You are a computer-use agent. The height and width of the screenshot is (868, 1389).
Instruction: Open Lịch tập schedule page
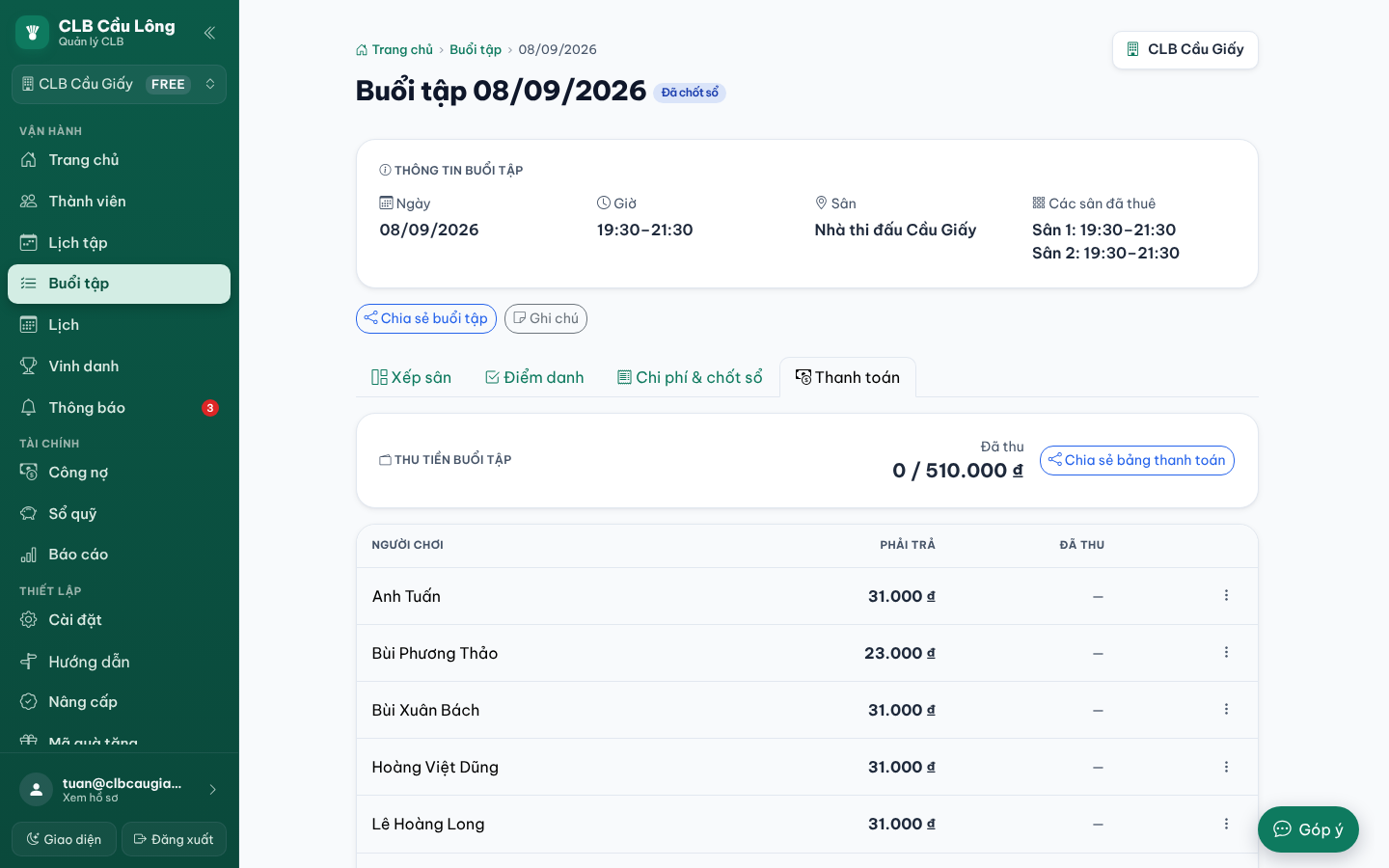click(119, 243)
